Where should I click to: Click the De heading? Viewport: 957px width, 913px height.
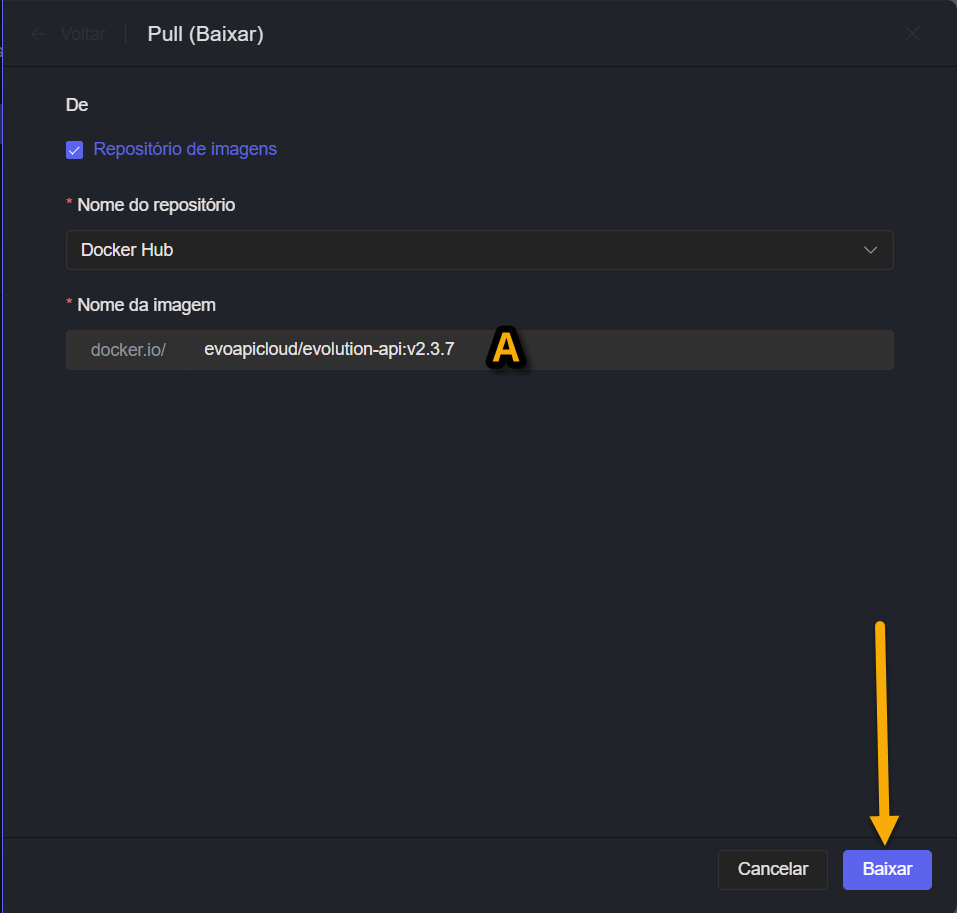click(x=77, y=105)
